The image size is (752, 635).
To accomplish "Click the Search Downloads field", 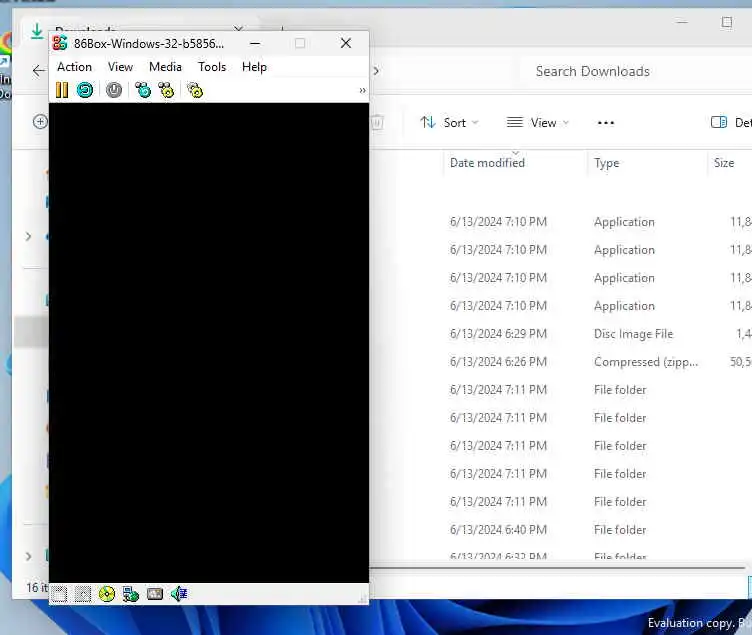I will [636, 71].
